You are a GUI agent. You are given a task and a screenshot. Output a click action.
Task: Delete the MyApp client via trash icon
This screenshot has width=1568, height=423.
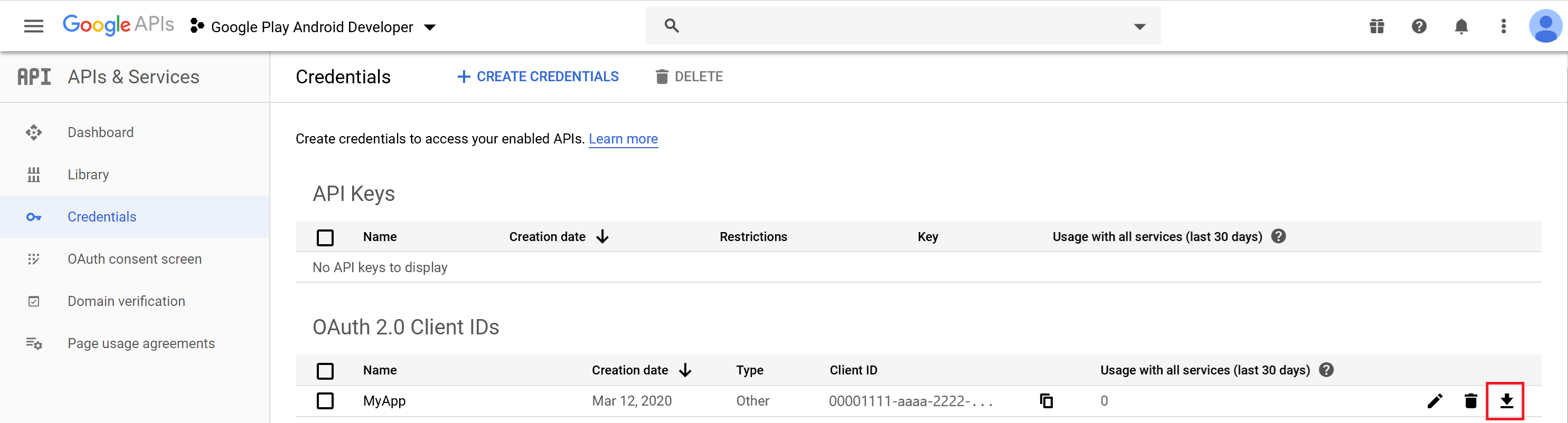[x=1471, y=400]
